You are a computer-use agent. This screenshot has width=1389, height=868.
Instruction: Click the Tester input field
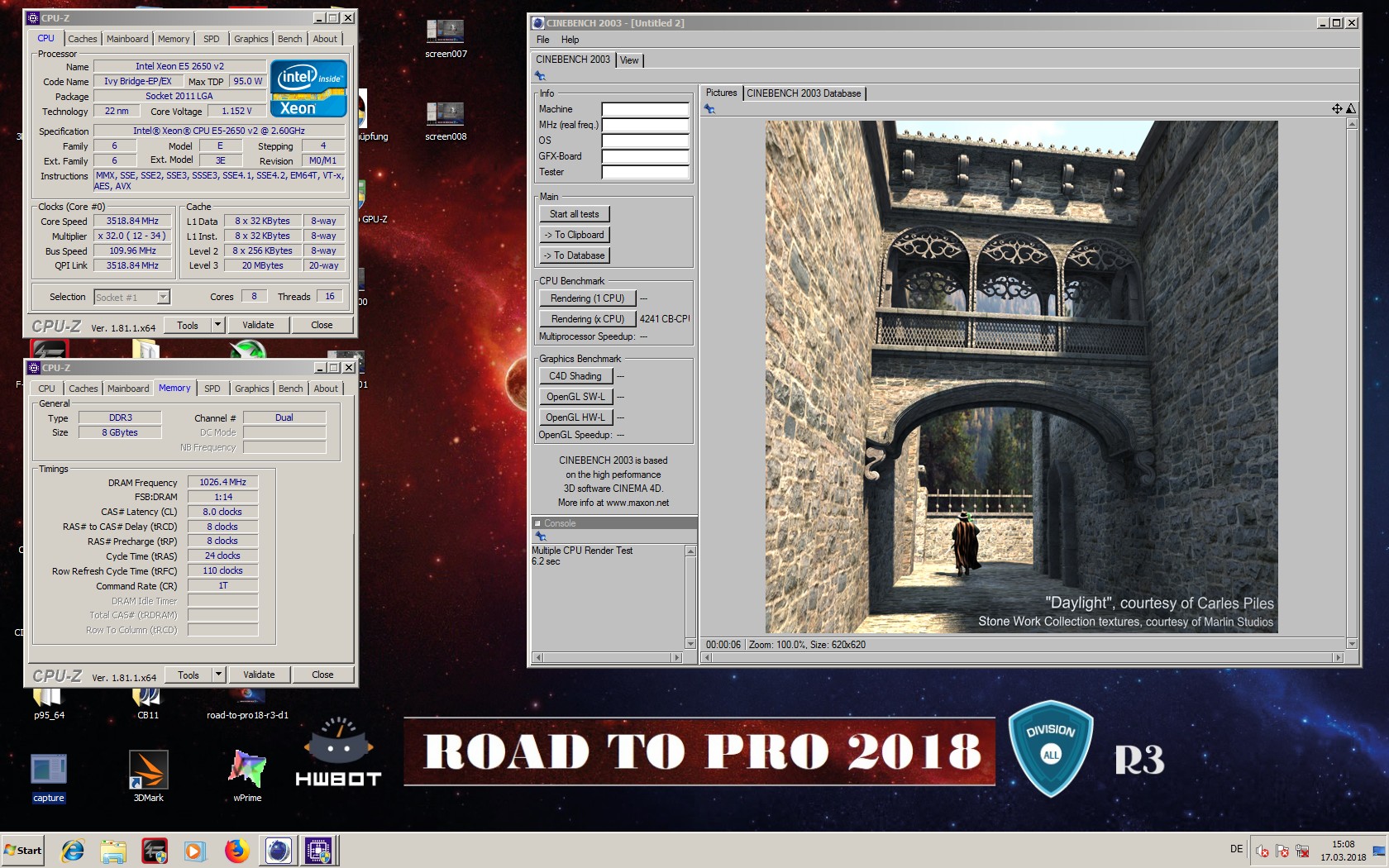[x=645, y=172]
